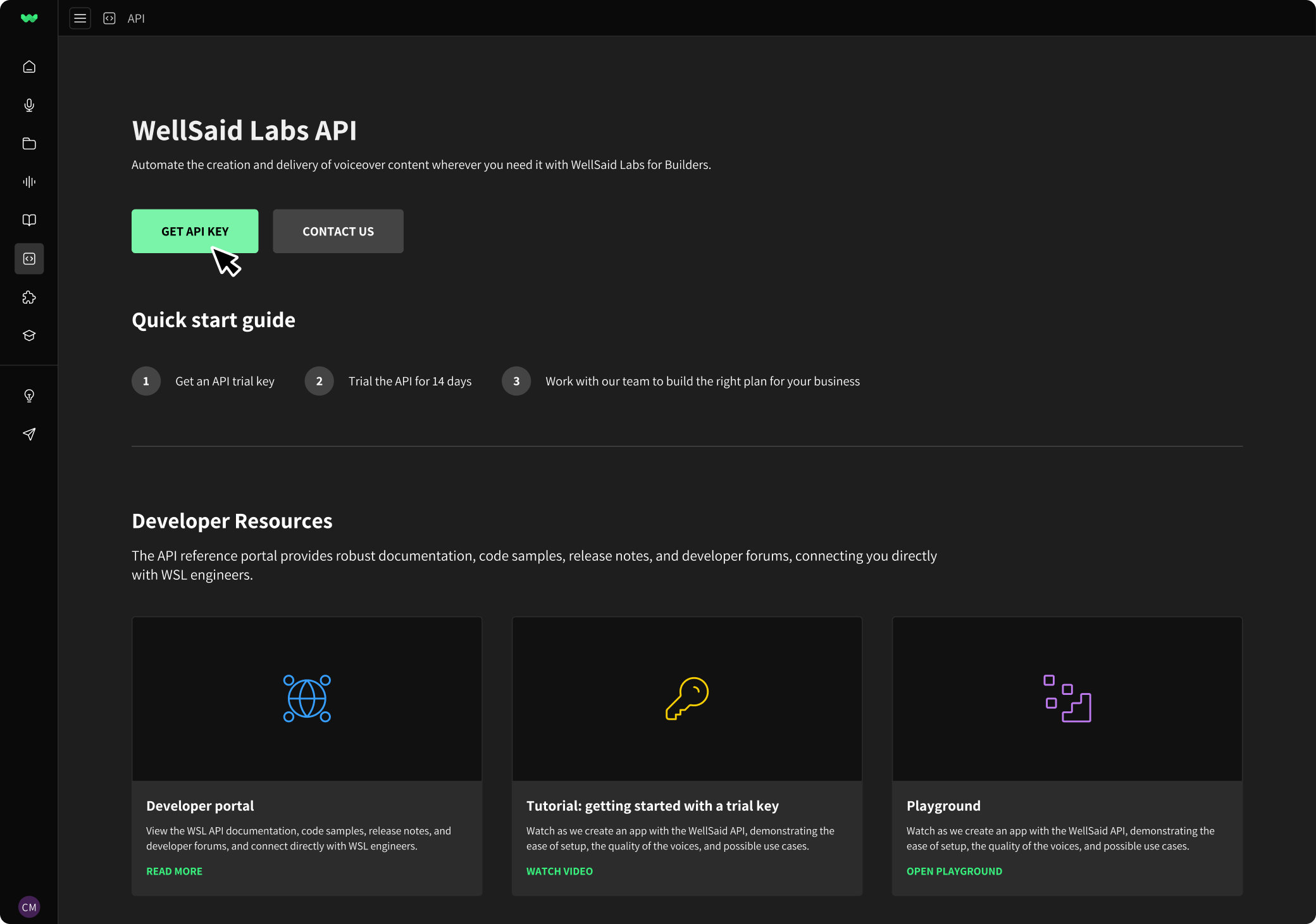The height and width of the screenshot is (924, 1316).
Task: Open the API Playground
Action: 954,871
